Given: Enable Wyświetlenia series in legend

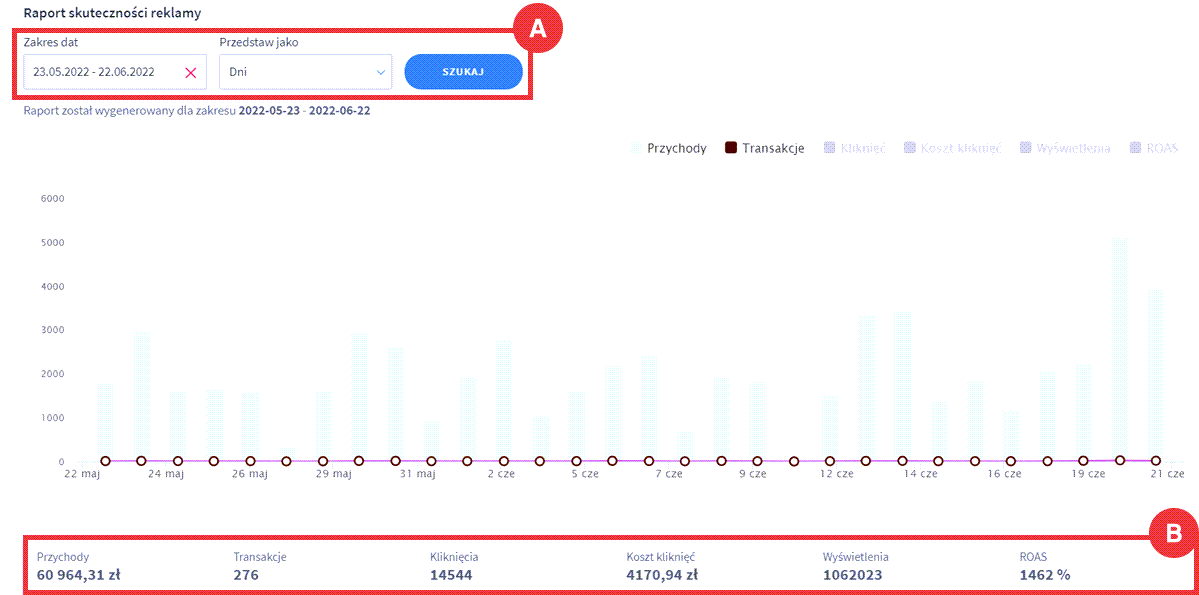Looking at the screenshot, I should pos(1065,148).
